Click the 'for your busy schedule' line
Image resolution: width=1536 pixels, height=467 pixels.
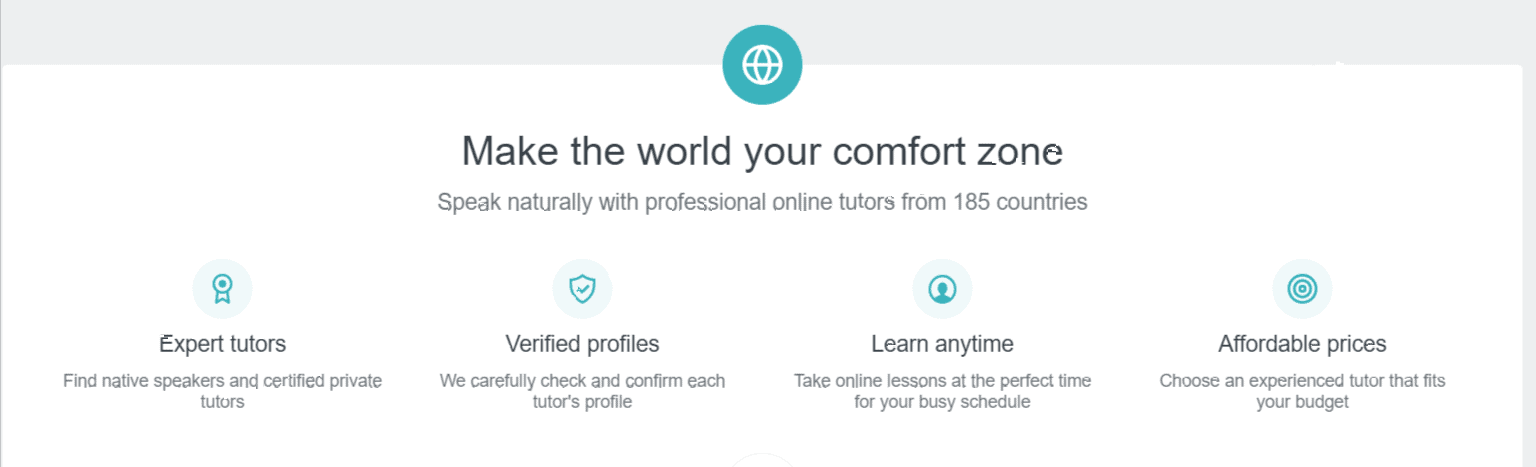pyautogui.click(x=942, y=402)
